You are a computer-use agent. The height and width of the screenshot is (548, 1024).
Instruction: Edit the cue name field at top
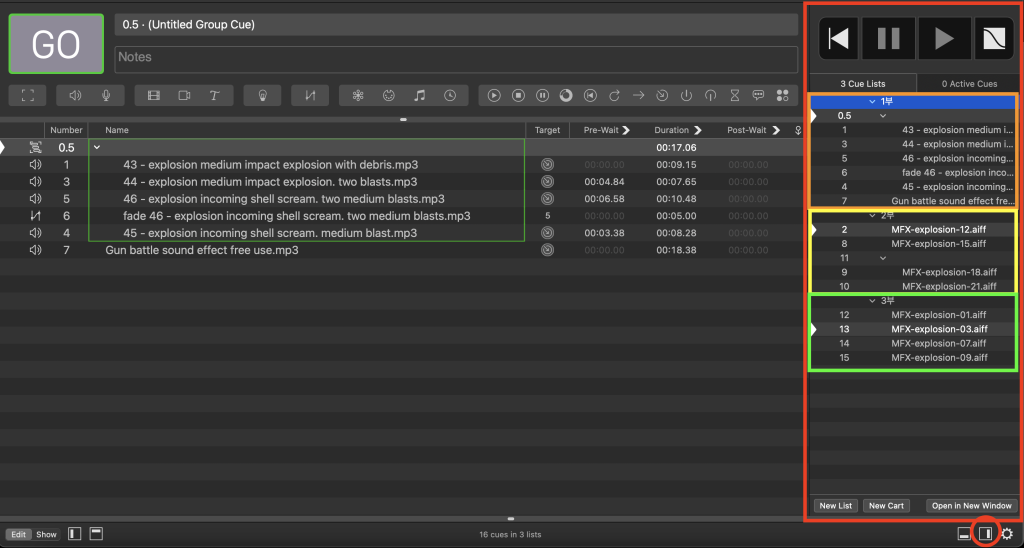coord(456,25)
